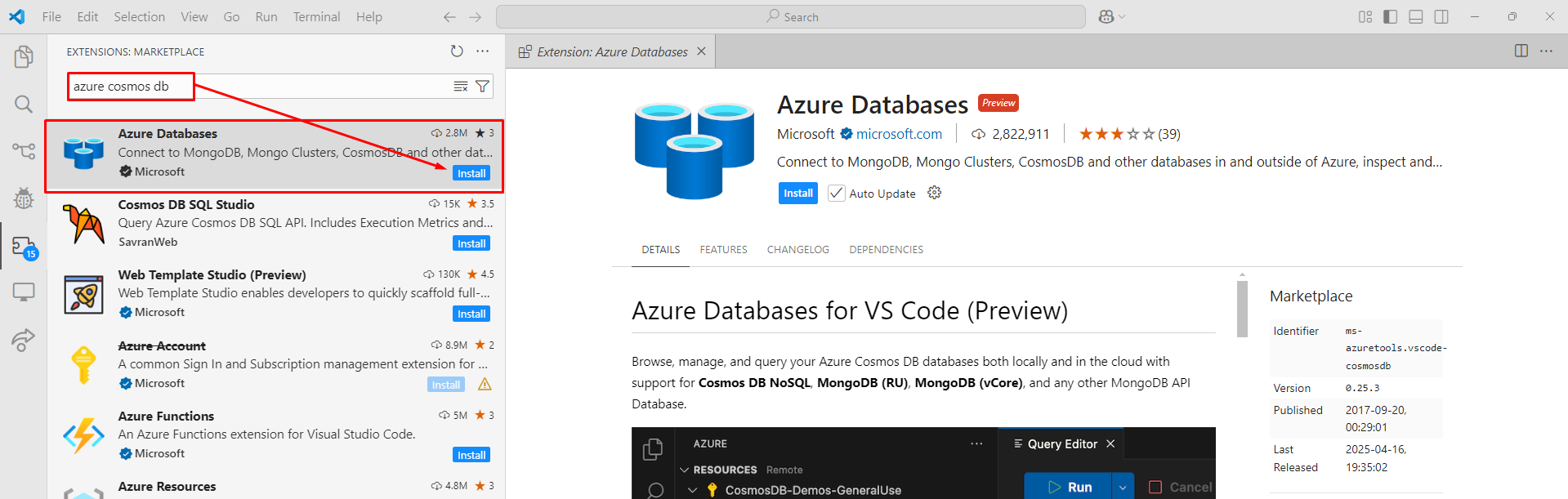Install the Azure Account extension
Viewport: 1568px width, 499px height.
tap(445, 385)
